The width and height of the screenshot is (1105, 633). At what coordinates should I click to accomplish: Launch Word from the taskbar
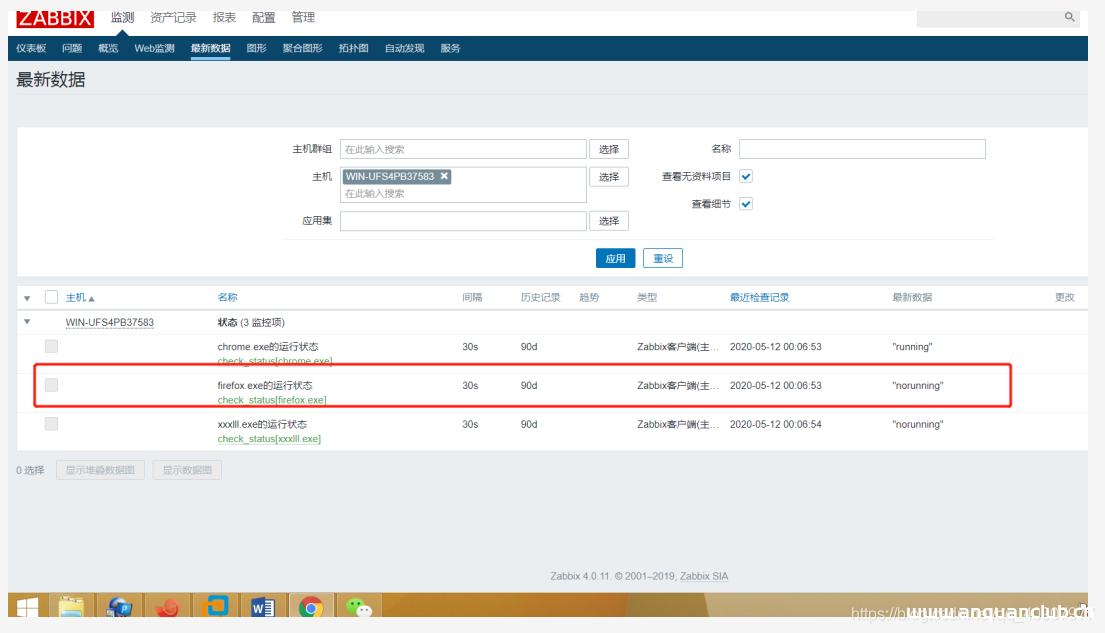[x=263, y=608]
